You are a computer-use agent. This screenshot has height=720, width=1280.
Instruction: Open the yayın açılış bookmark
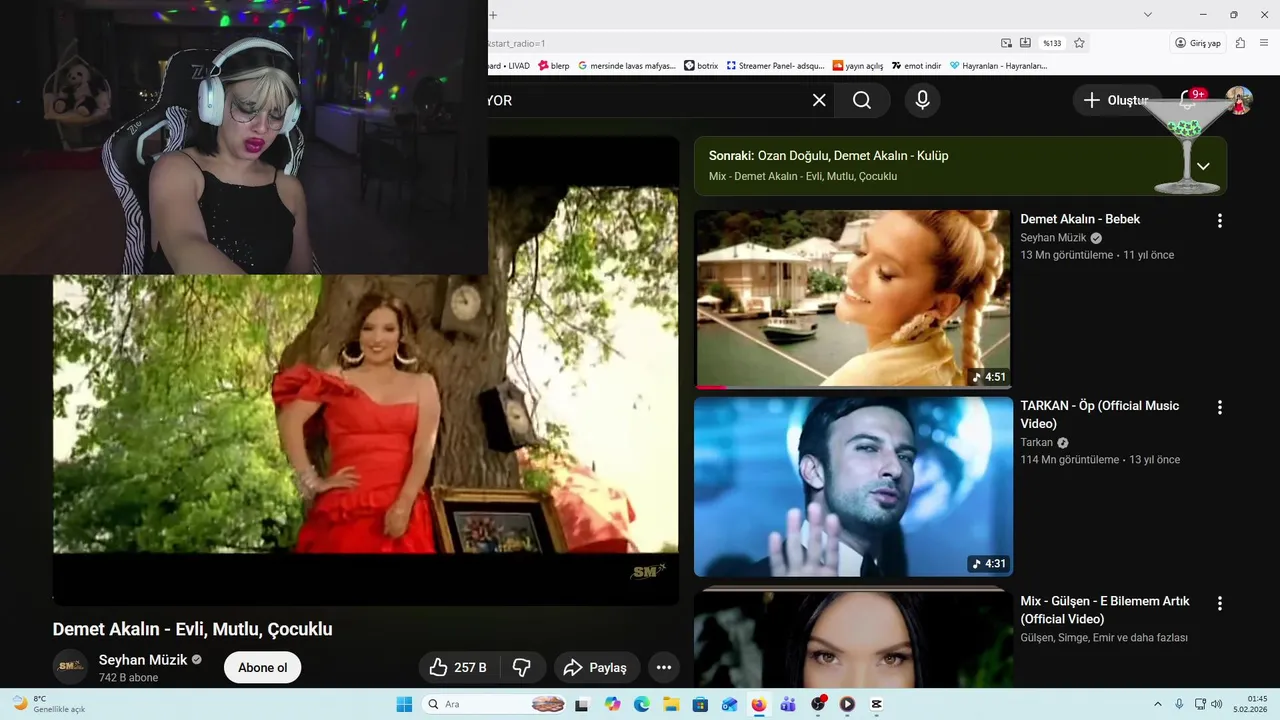[x=858, y=66]
